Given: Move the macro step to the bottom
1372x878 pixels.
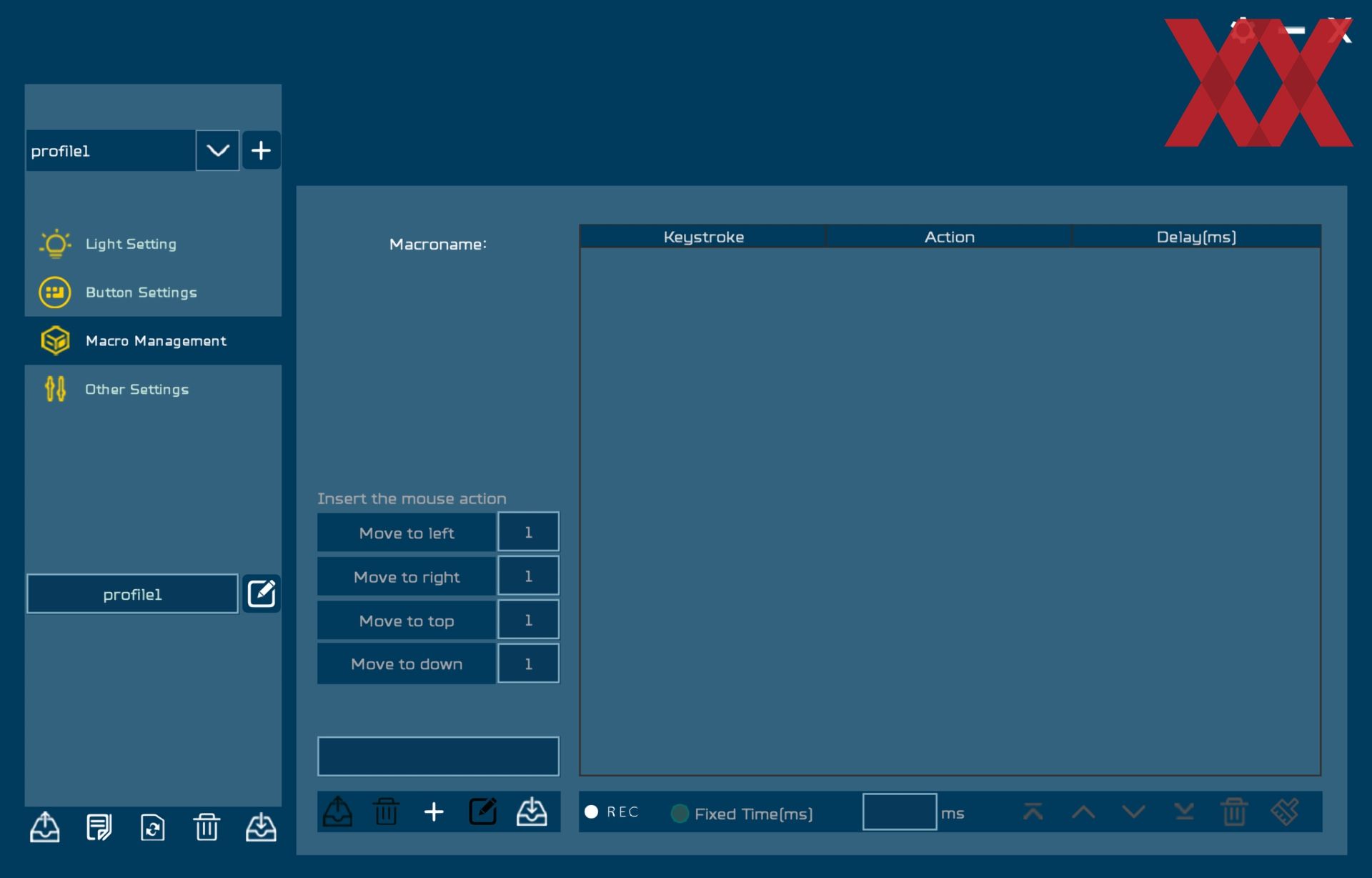Looking at the screenshot, I should [1184, 812].
